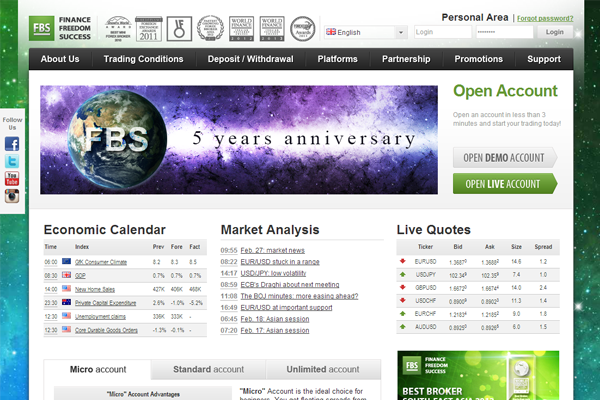This screenshot has width=600, height=400.
Task: Open the YouTube follow icon
Action: point(12,178)
